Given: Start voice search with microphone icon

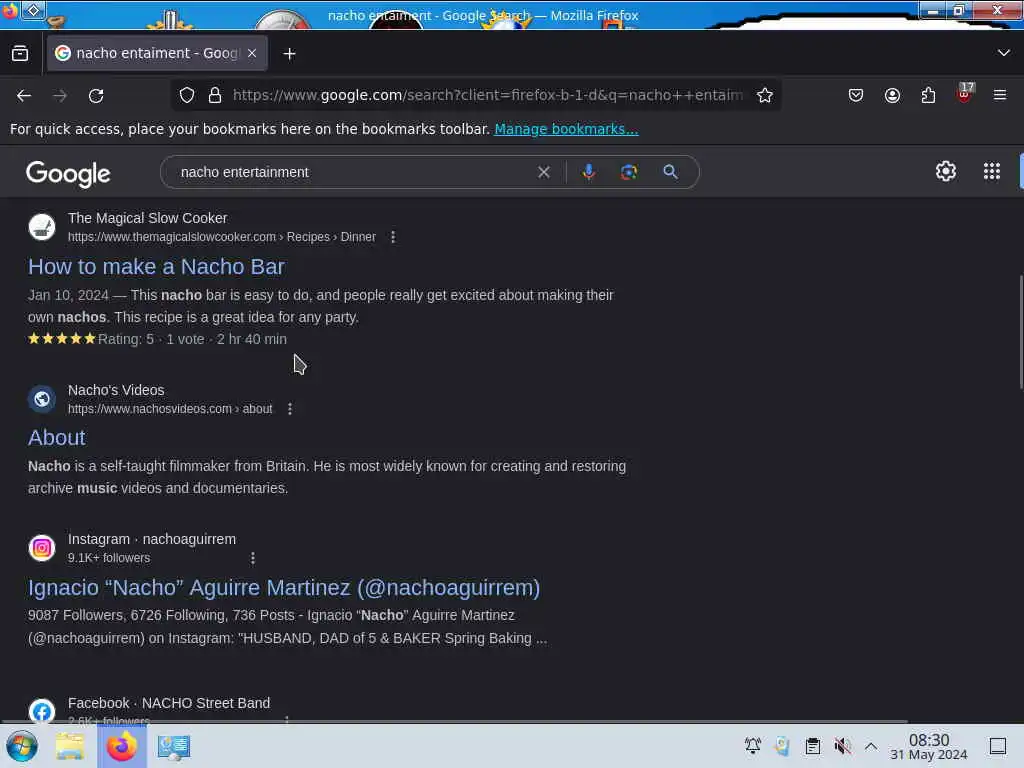Looking at the screenshot, I should coord(588,172).
